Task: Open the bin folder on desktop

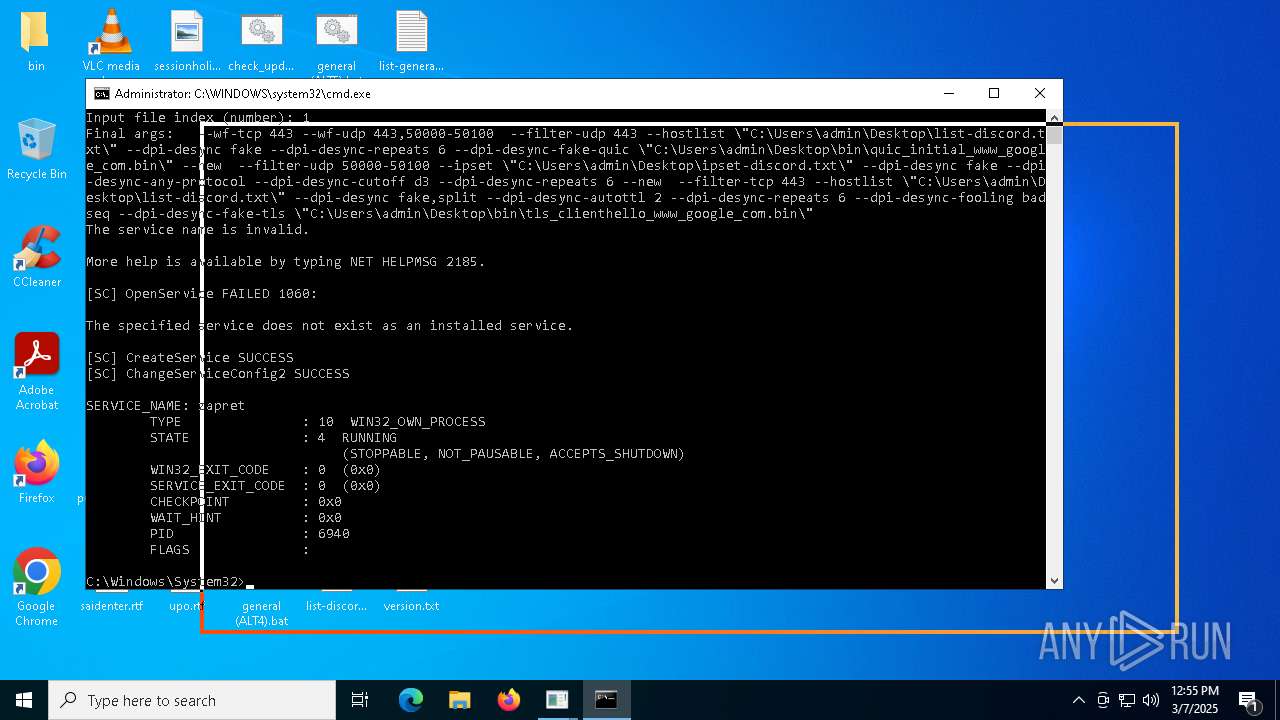Action: click(36, 40)
